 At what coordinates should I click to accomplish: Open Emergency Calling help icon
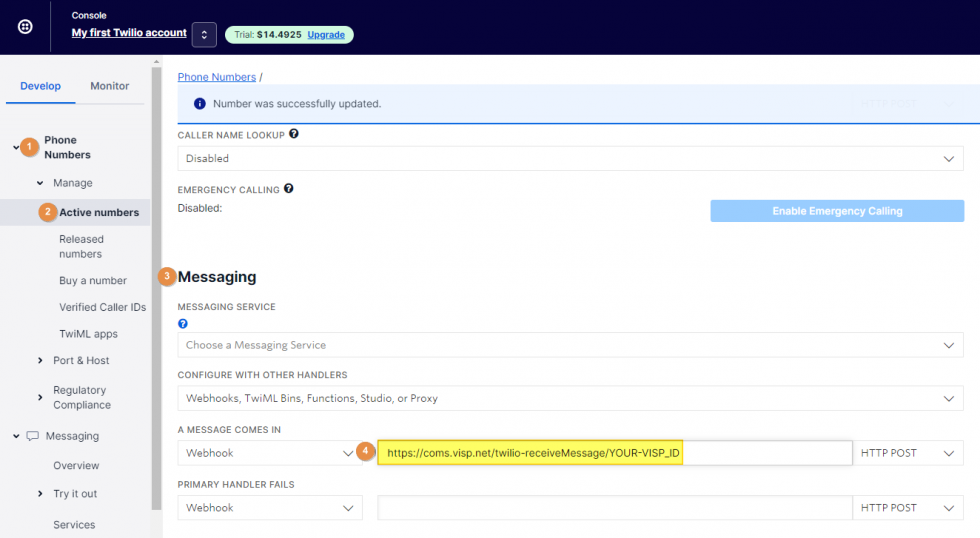(x=289, y=188)
